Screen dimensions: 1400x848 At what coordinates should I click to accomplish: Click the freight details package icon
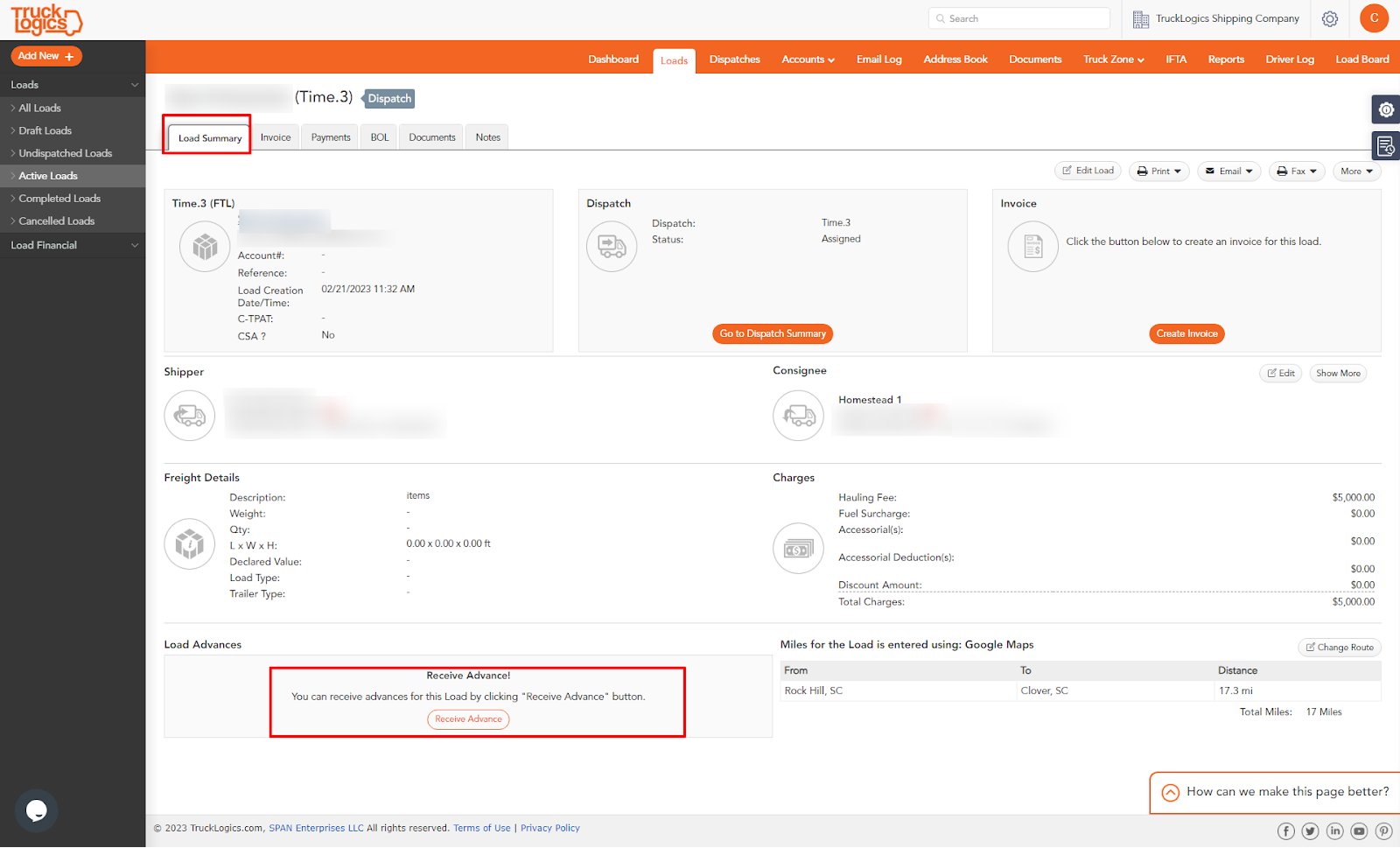(189, 543)
